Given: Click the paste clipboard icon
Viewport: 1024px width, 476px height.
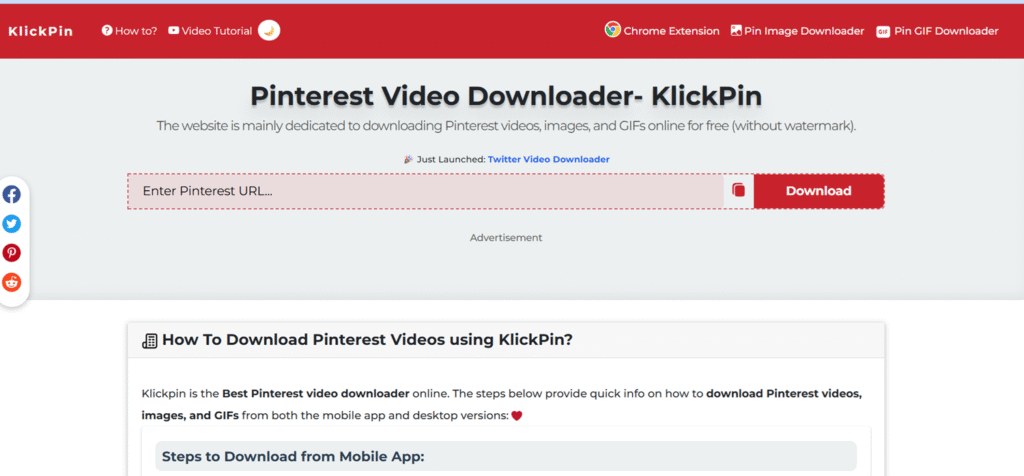Looking at the screenshot, I should pyautogui.click(x=739, y=191).
